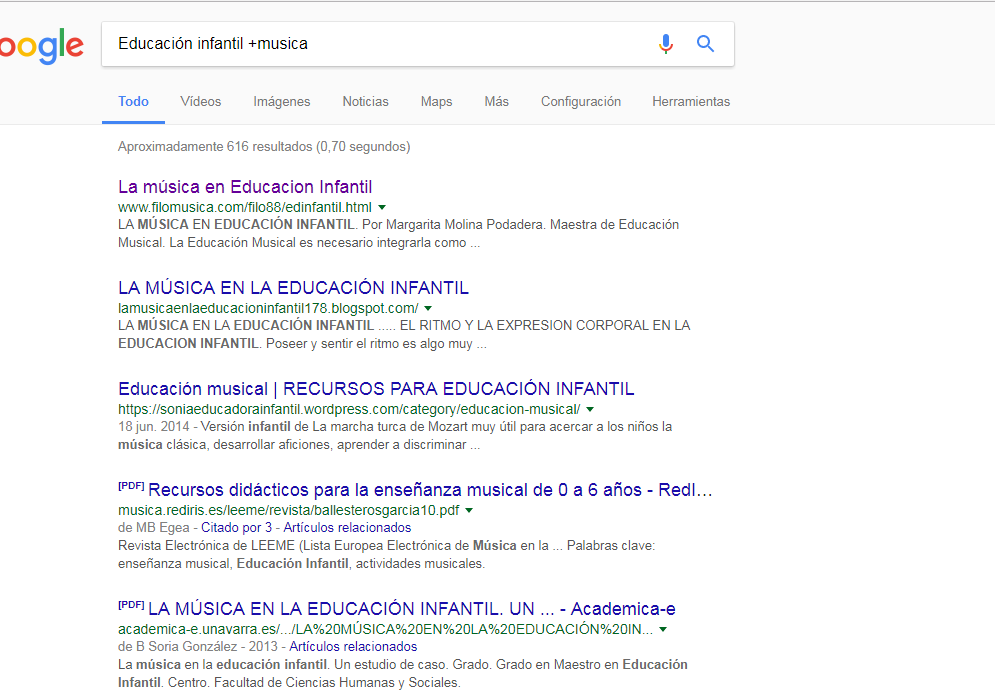
Task: Open the Noticias tab
Action: click(x=366, y=102)
